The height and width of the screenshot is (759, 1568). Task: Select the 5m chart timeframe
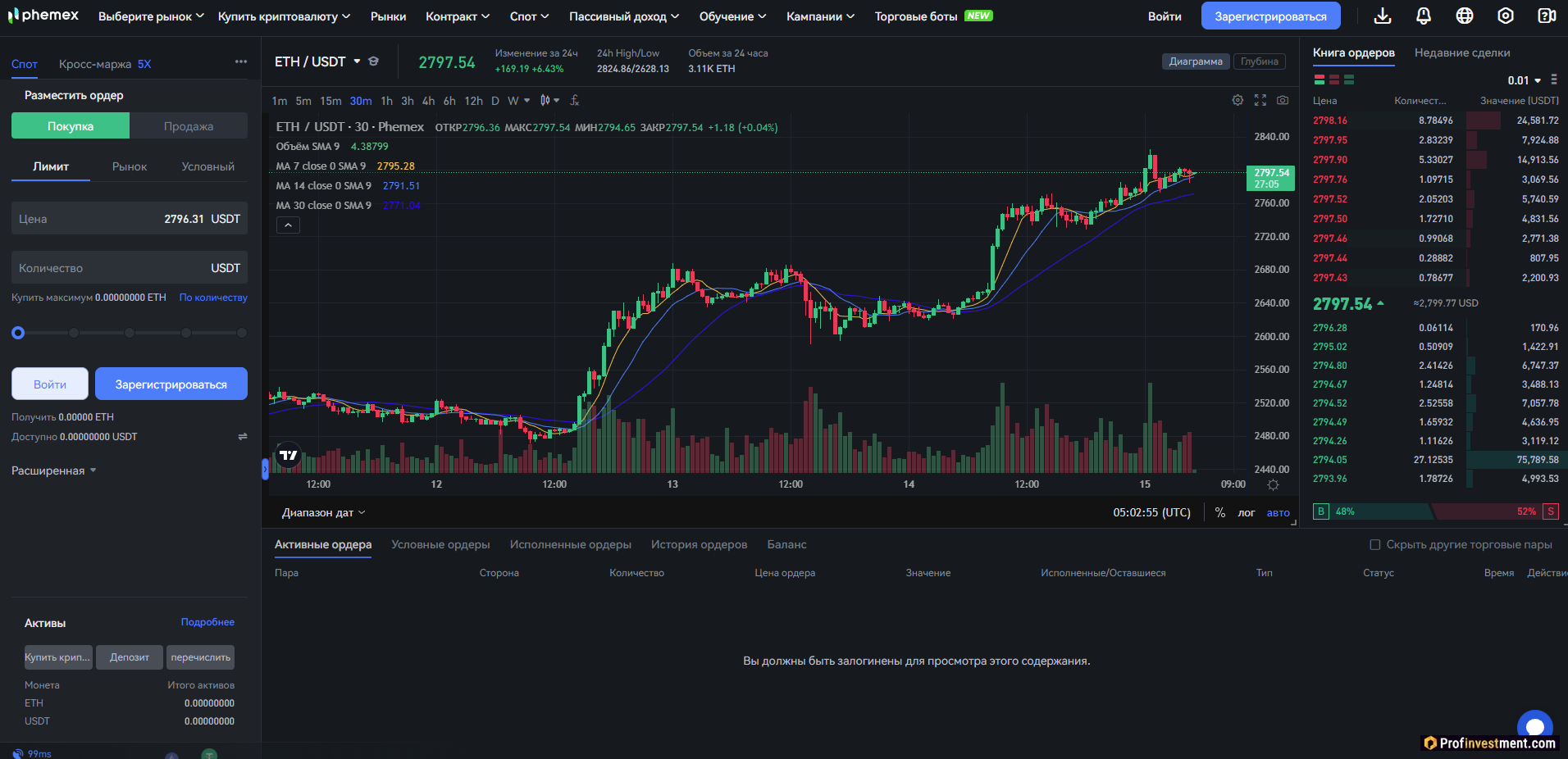tap(303, 101)
